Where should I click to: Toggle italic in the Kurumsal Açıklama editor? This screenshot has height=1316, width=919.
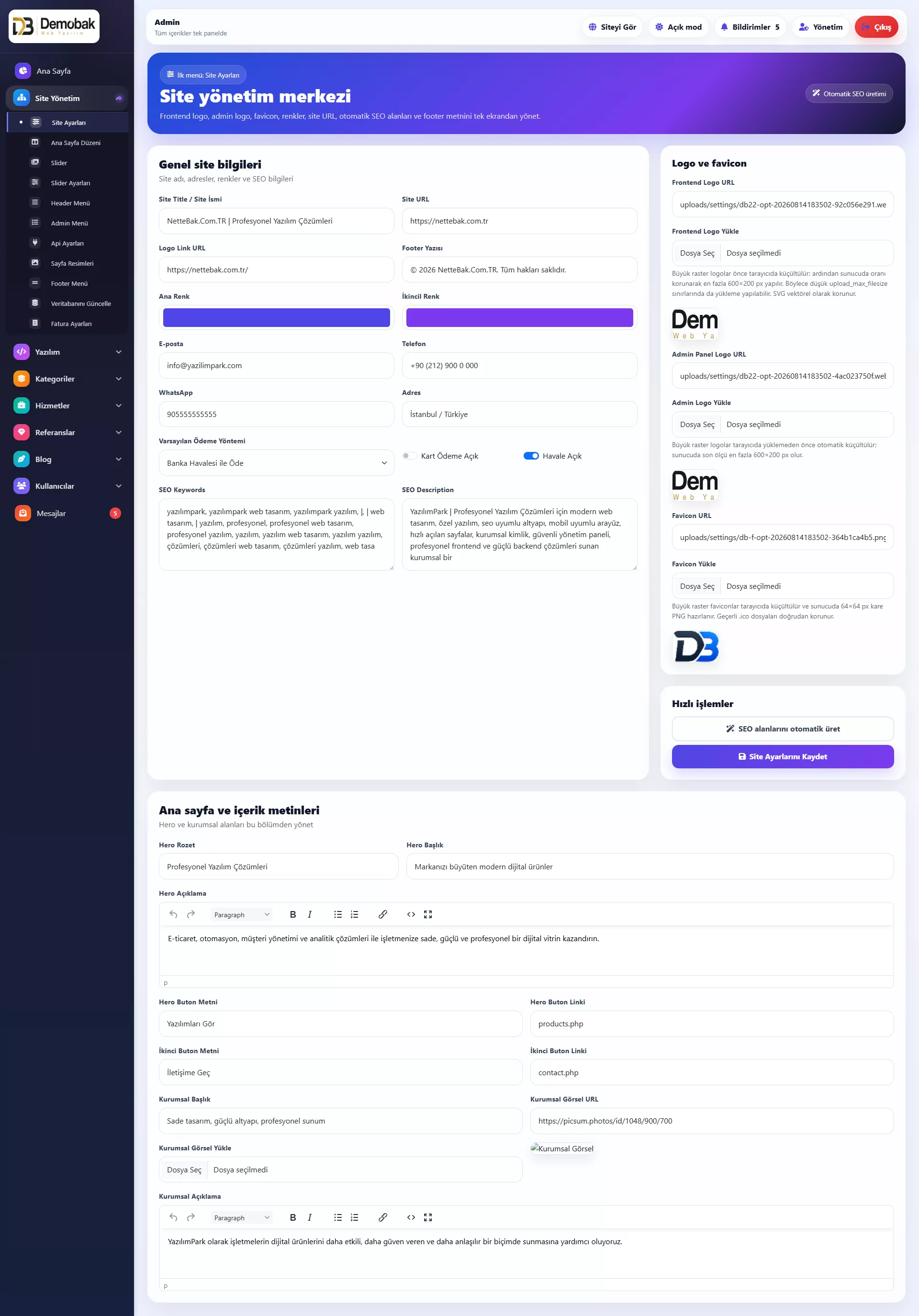309,1217
